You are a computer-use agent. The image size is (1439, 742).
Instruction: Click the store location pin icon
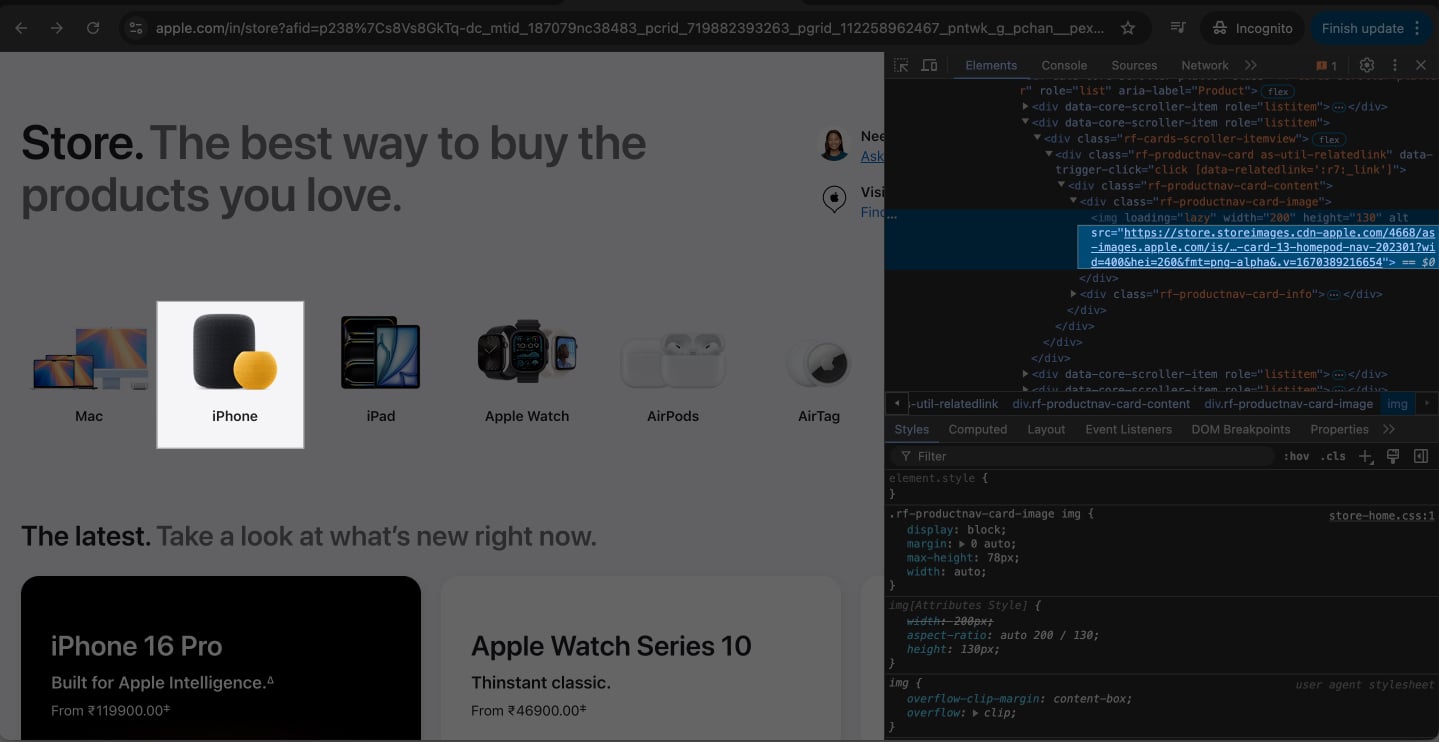click(834, 199)
